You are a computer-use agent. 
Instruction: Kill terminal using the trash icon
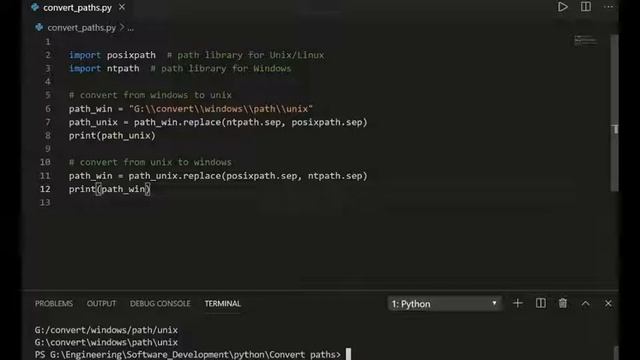pos(563,303)
